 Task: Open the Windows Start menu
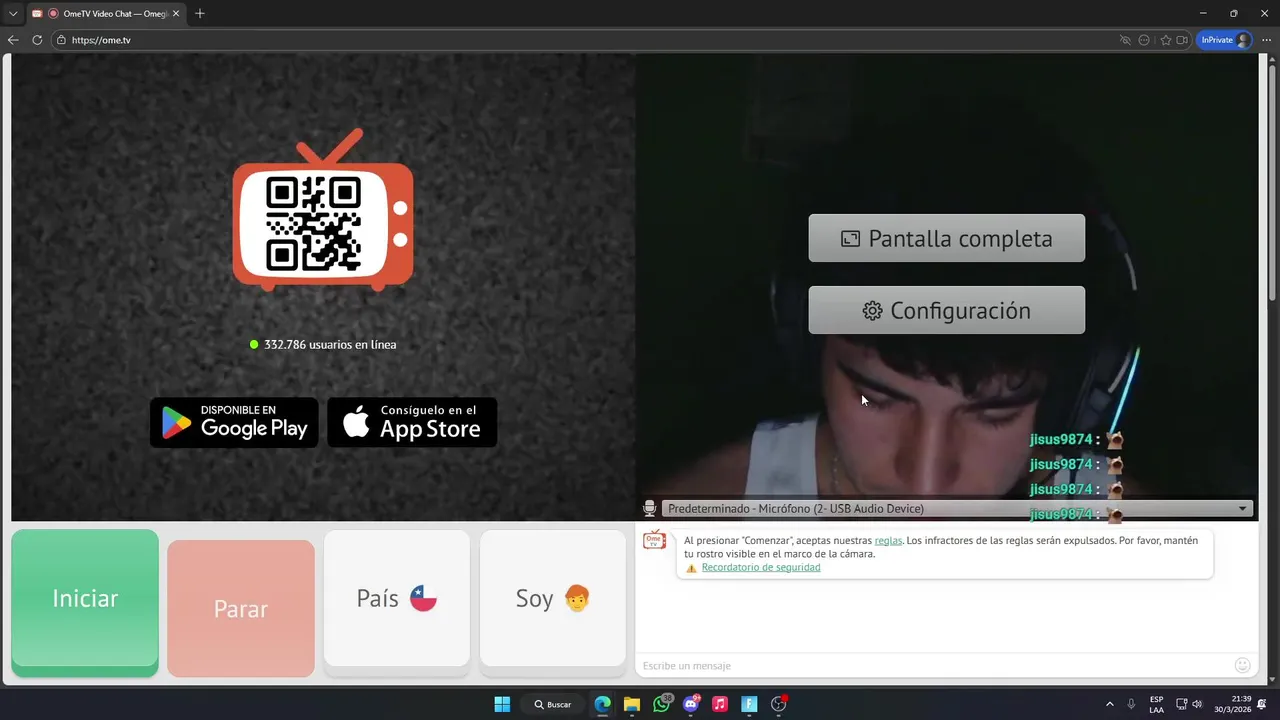pyautogui.click(x=502, y=704)
